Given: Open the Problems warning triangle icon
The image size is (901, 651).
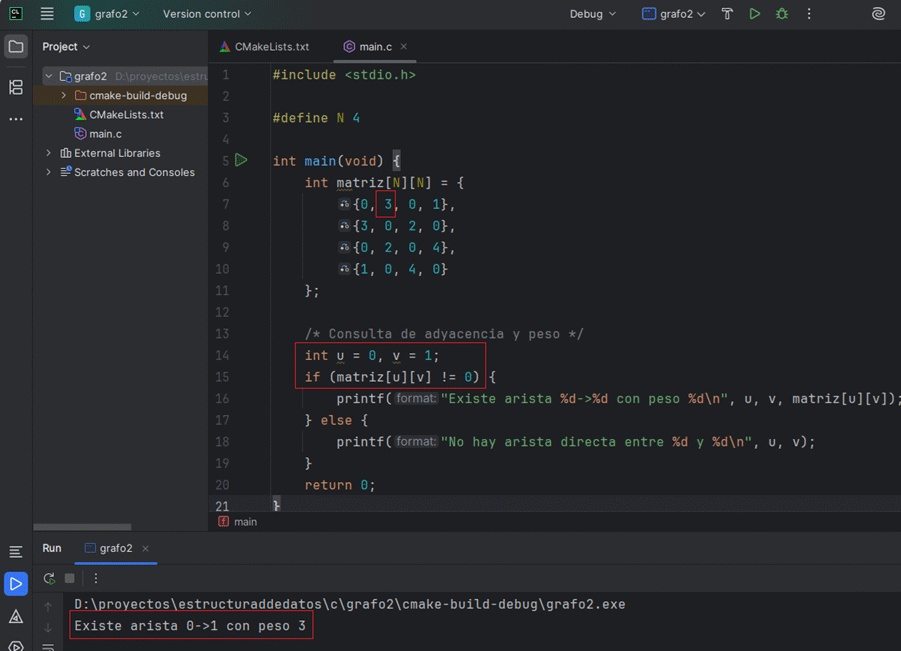Looking at the screenshot, I should click(16, 617).
